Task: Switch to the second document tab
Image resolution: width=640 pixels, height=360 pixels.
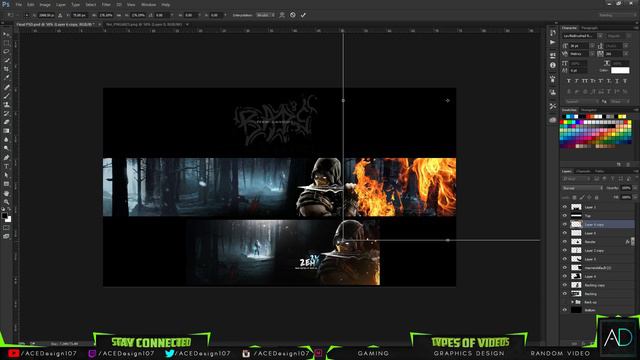Action: pyautogui.click(x=144, y=24)
